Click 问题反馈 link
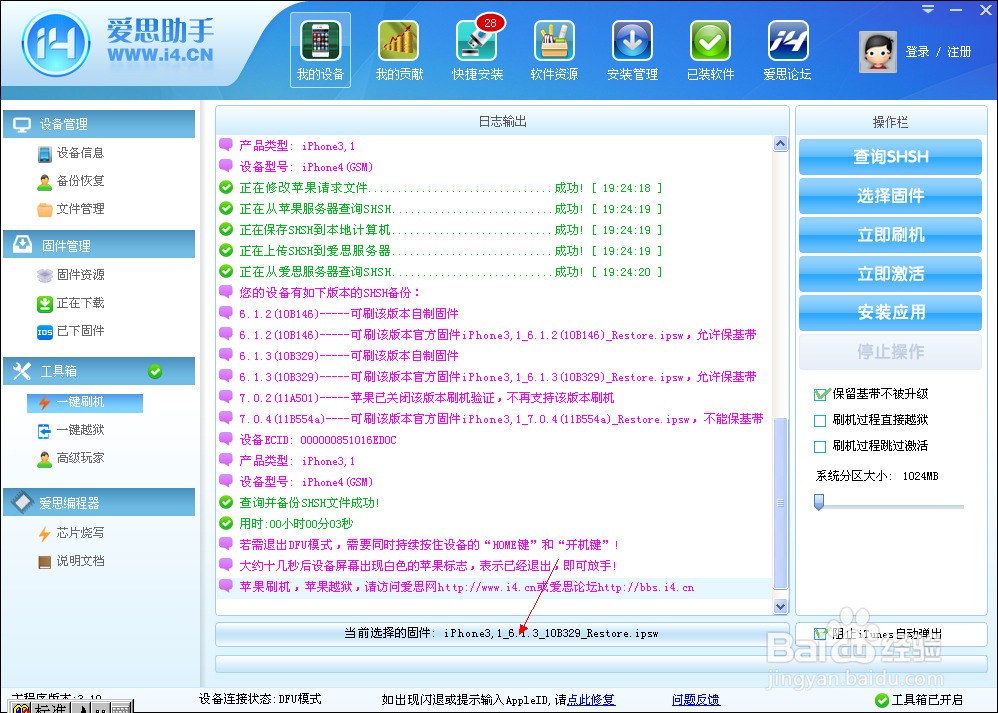 pyautogui.click(x=696, y=700)
